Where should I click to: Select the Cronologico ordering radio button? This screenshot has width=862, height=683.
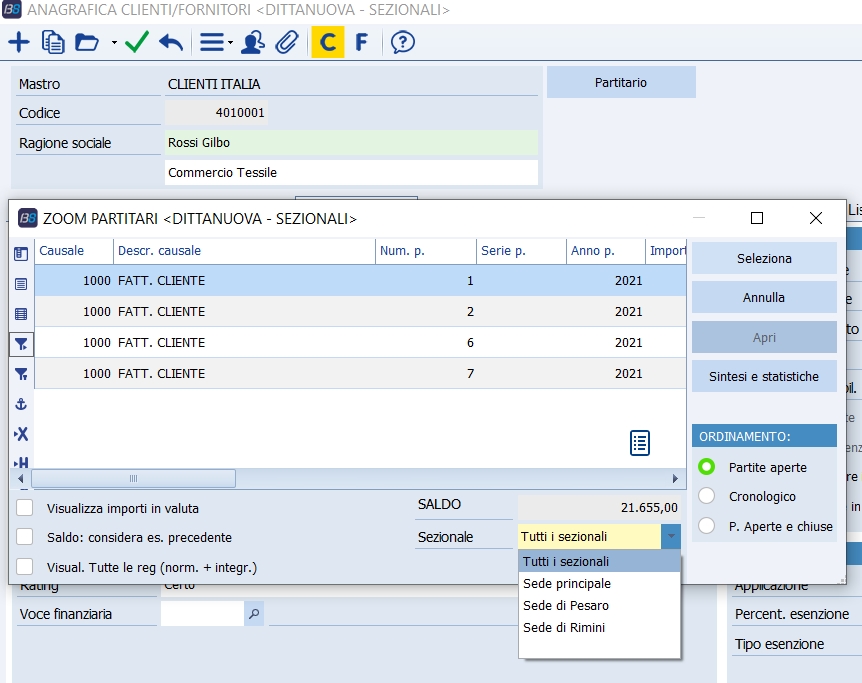[x=707, y=496]
